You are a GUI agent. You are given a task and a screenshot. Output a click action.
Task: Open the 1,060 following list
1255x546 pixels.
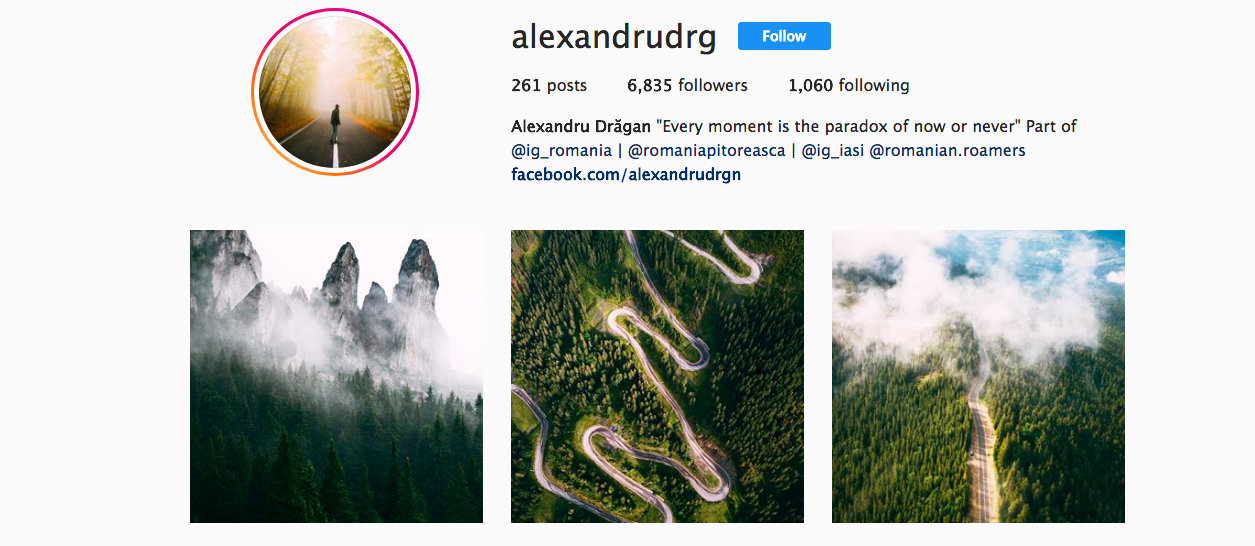point(849,85)
